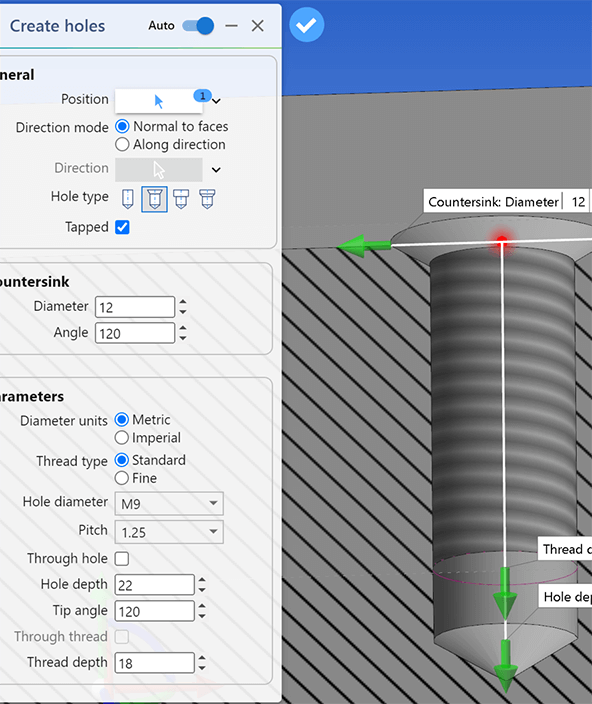Select Metric diameter units
The width and height of the screenshot is (592, 704).
coord(122,420)
